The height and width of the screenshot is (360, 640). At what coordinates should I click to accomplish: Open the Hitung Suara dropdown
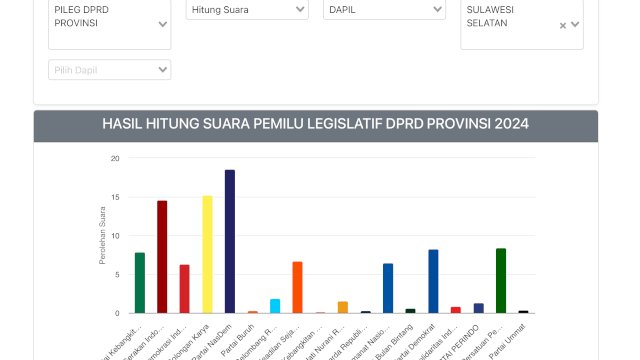247,10
